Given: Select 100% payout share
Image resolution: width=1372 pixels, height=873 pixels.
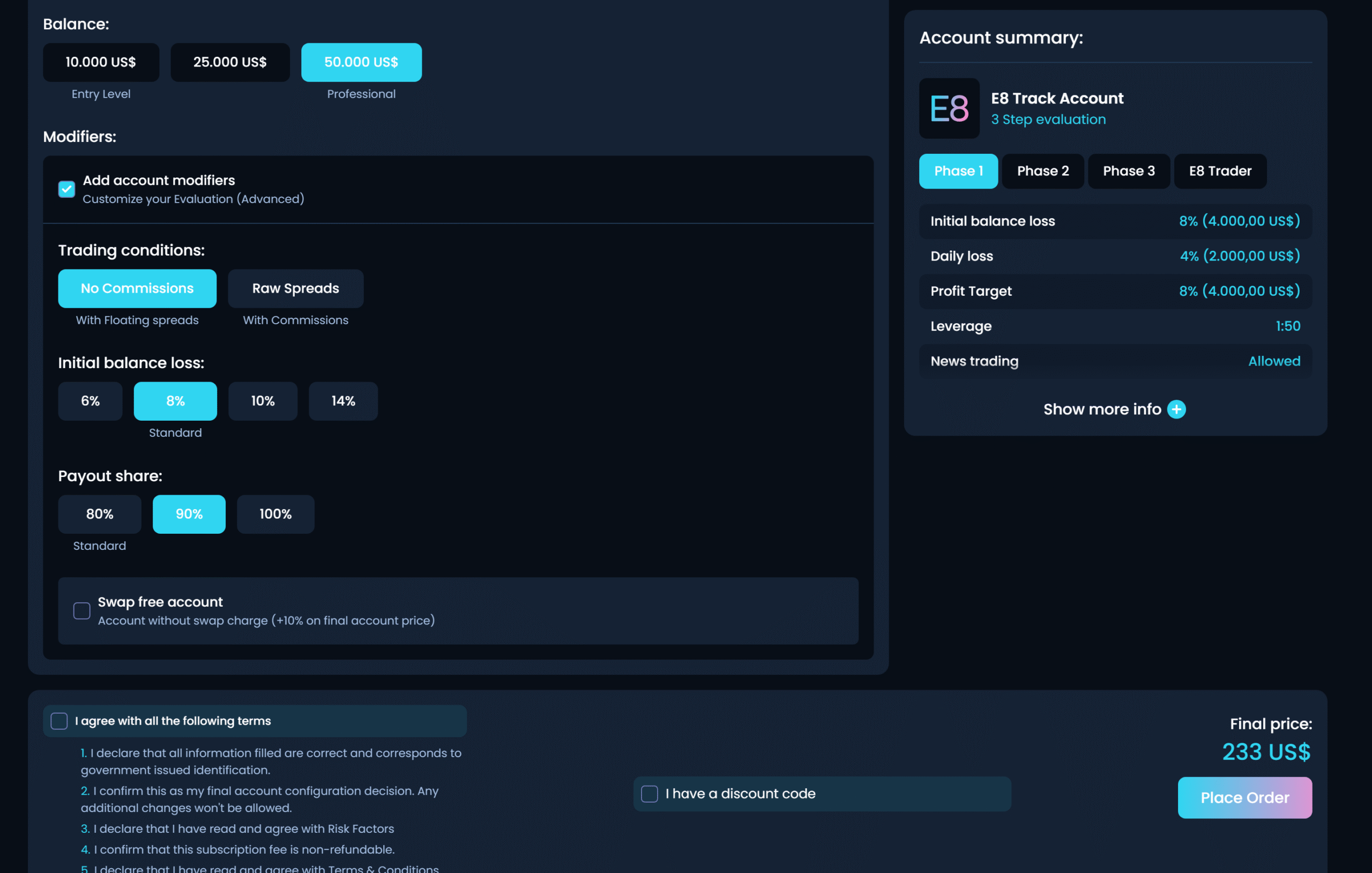Looking at the screenshot, I should [x=276, y=514].
